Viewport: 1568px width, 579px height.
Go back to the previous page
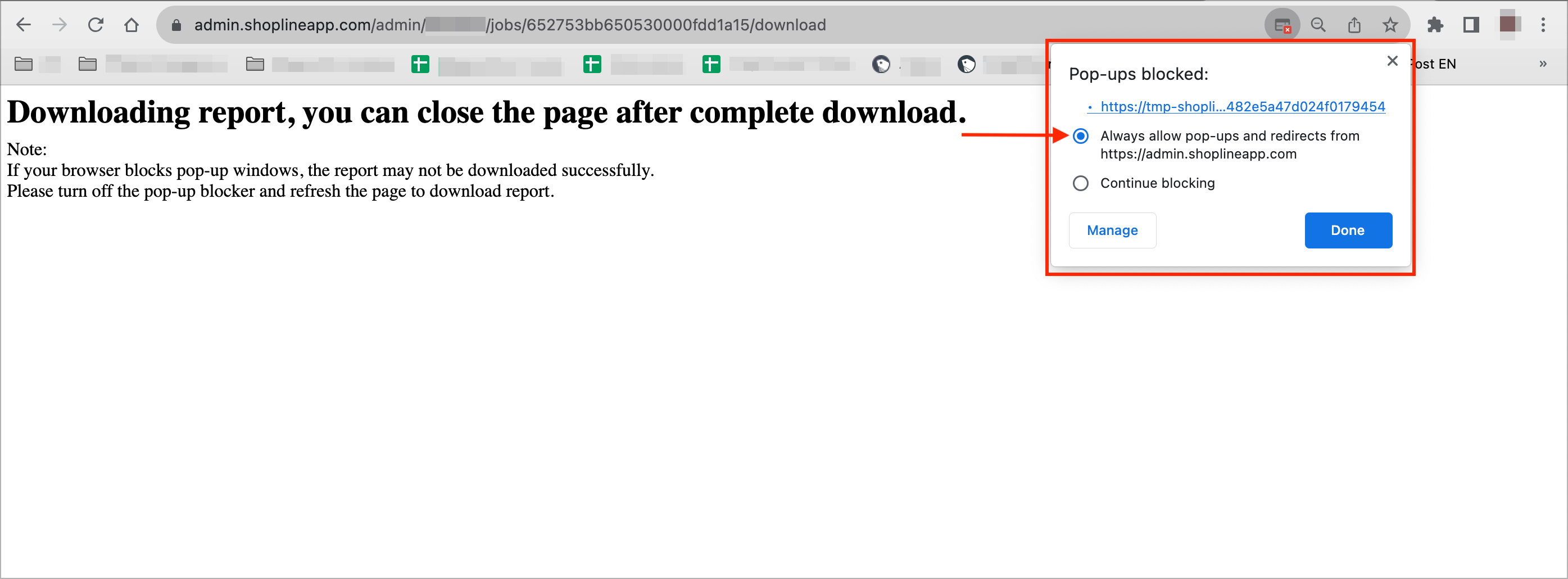coord(23,25)
